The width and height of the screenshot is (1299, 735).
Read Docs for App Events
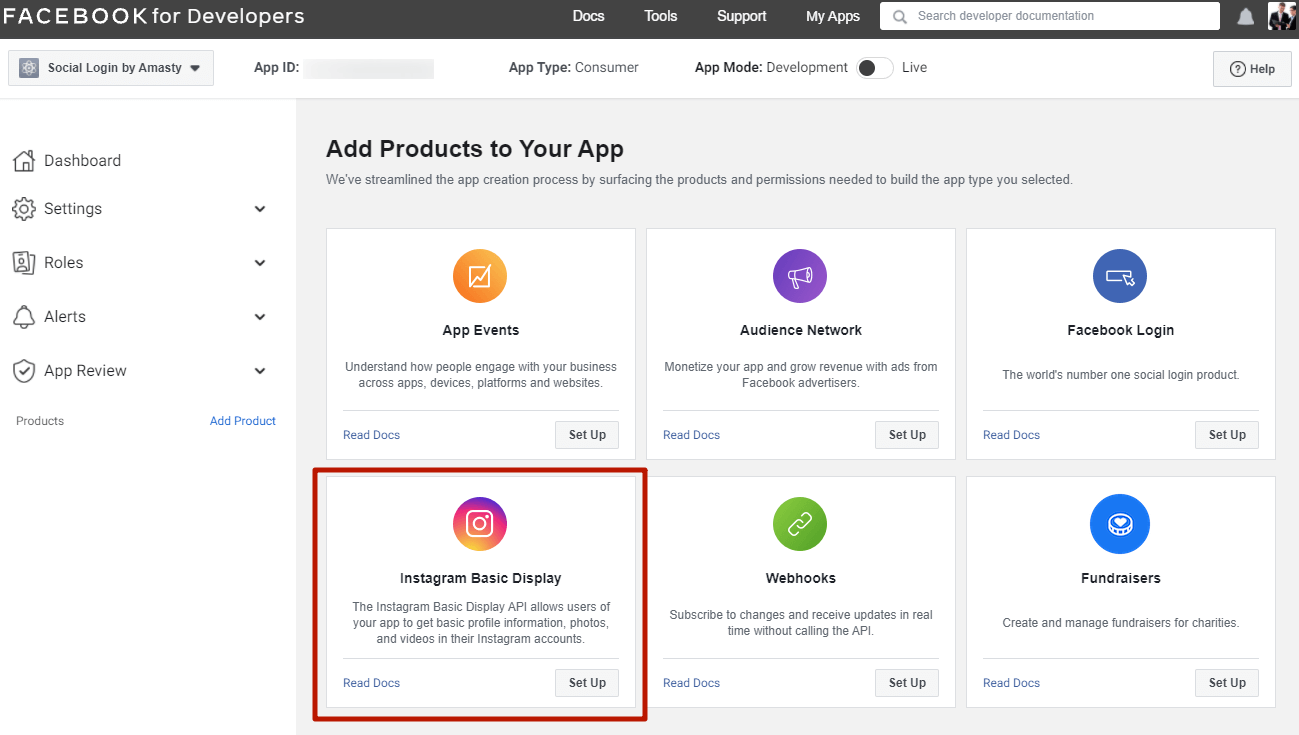pos(371,435)
